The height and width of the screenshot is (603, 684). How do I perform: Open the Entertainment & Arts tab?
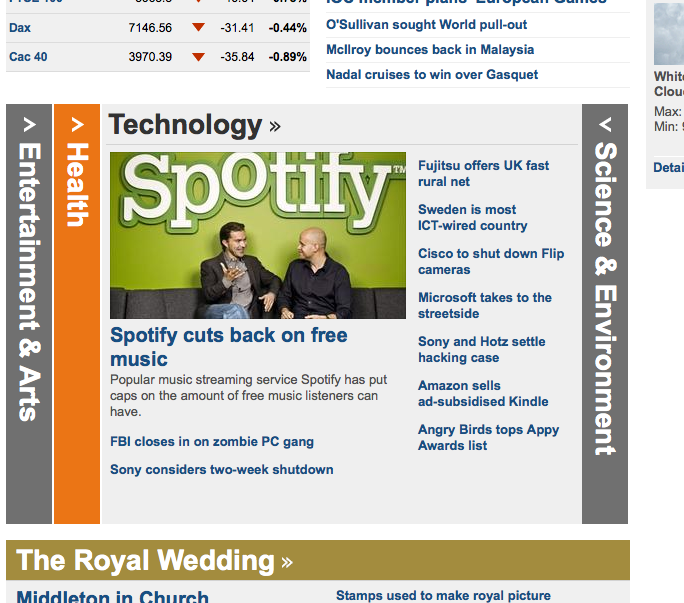tap(29, 313)
